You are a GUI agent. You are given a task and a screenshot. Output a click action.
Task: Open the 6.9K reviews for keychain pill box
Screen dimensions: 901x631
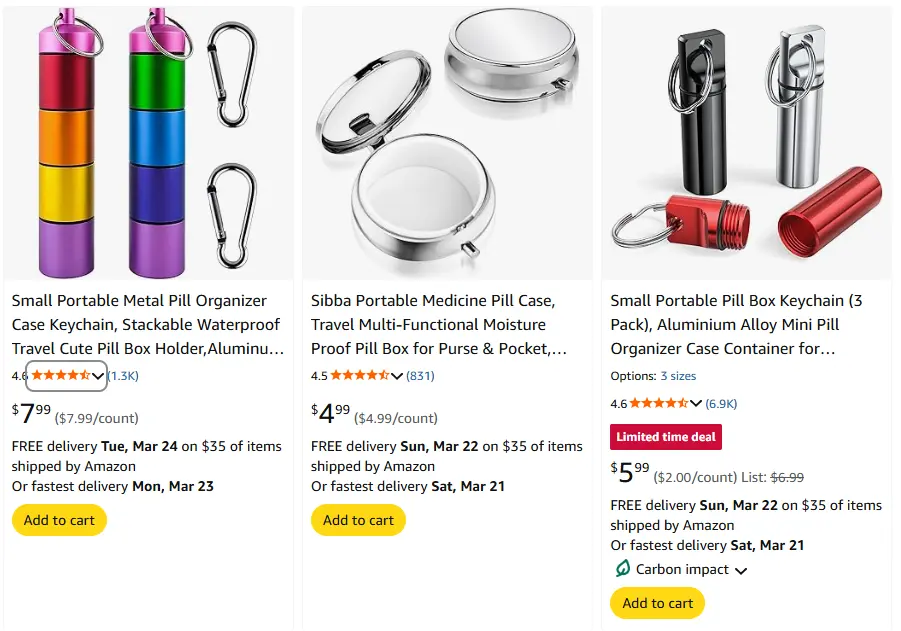tap(721, 404)
